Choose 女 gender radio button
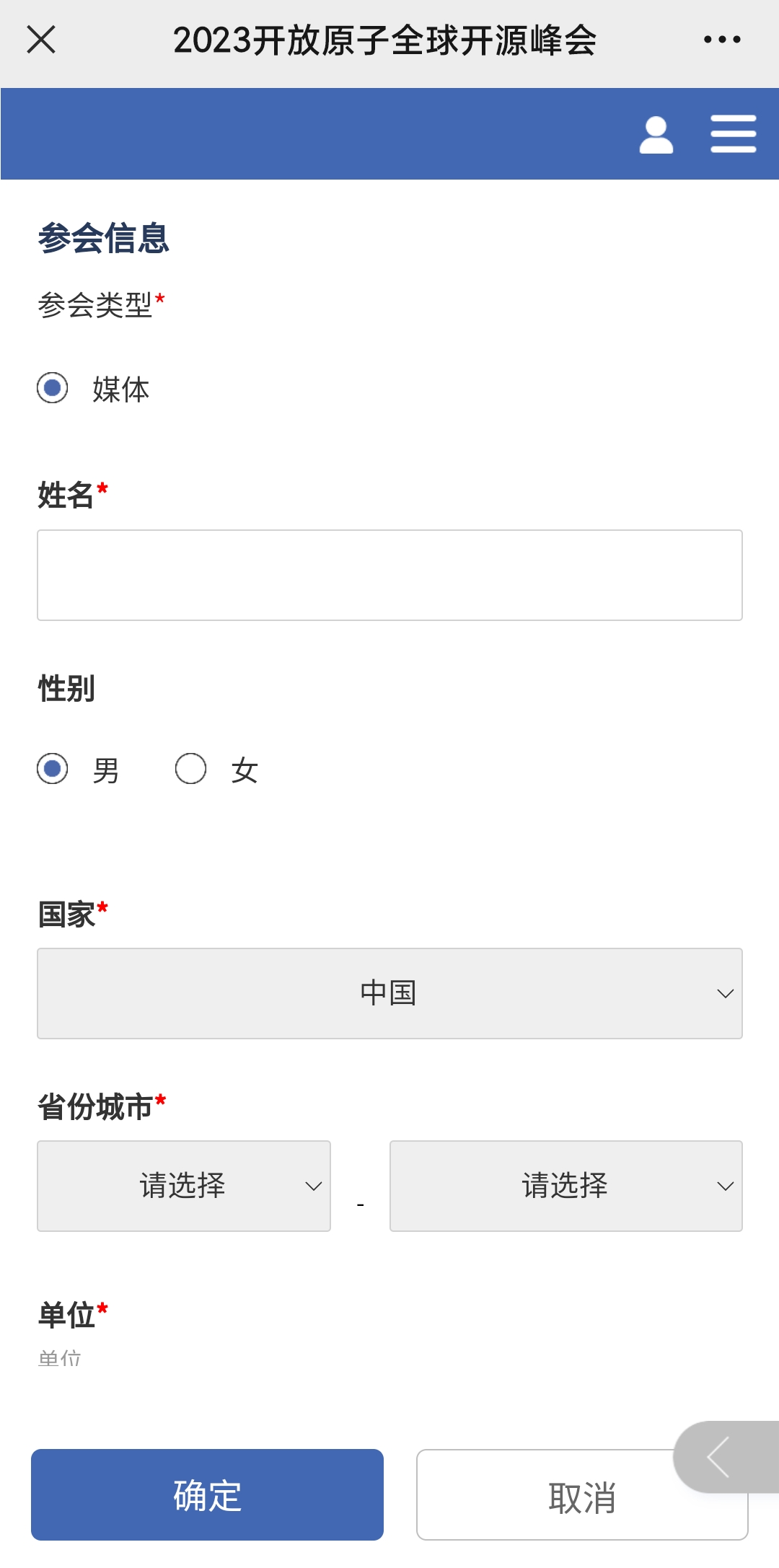779x1568 pixels. (x=191, y=769)
